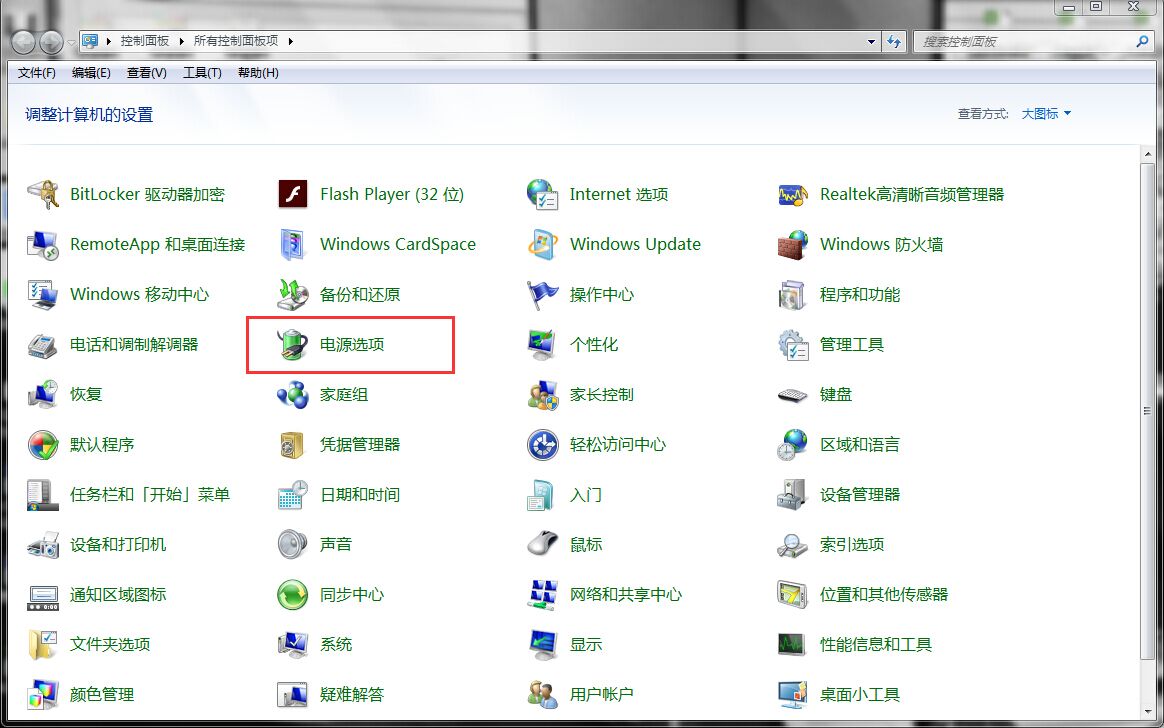Open the 编辑(E) menu
Screen dimensions: 1164x728
pos(91,73)
